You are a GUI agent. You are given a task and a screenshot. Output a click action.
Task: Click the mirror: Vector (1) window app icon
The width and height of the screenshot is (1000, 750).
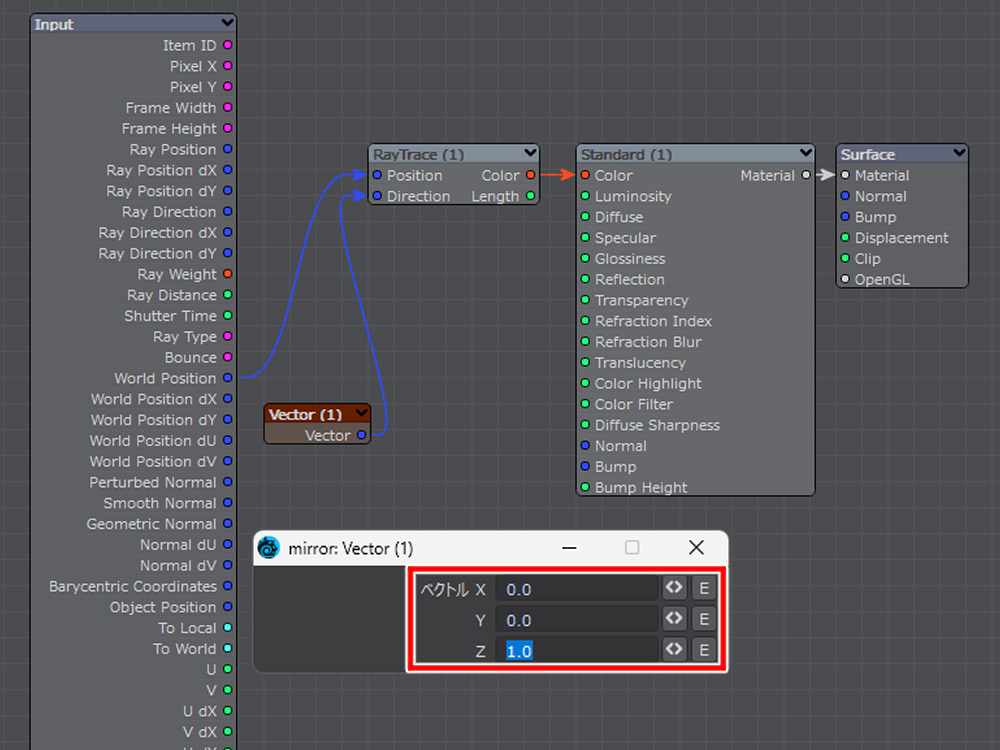tap(269, 548)
